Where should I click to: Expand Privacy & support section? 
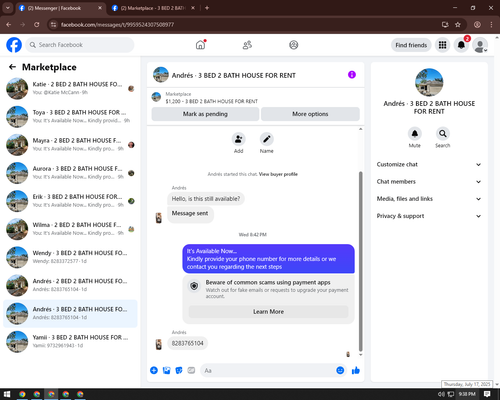[429, 216]
